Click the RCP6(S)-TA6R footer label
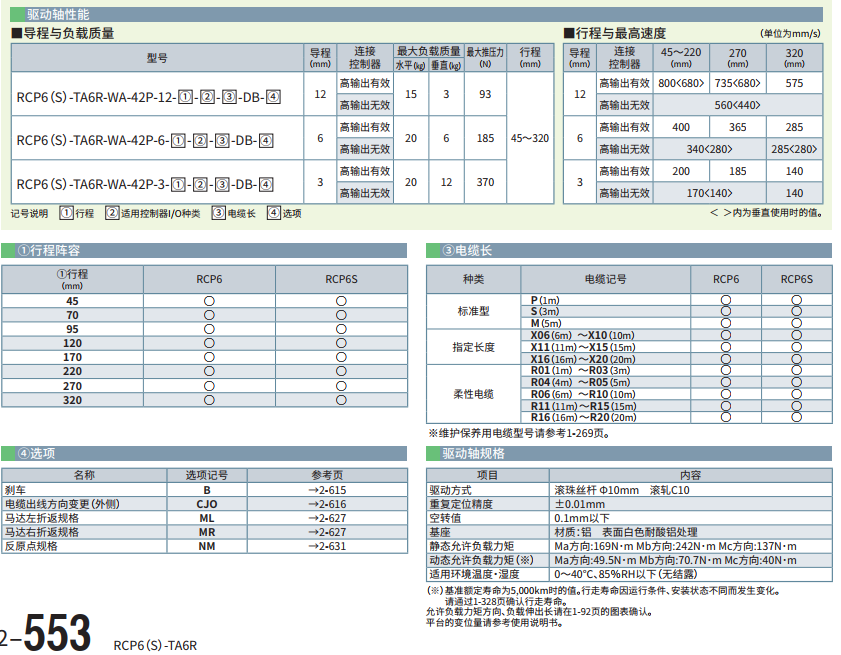841x655 pixels. point(155,645)
